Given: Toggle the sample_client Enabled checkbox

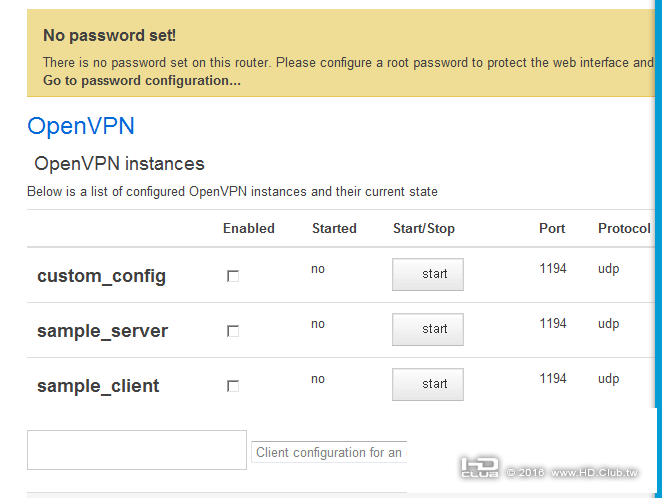Looking at the screenshot, I should pos(233,386).
